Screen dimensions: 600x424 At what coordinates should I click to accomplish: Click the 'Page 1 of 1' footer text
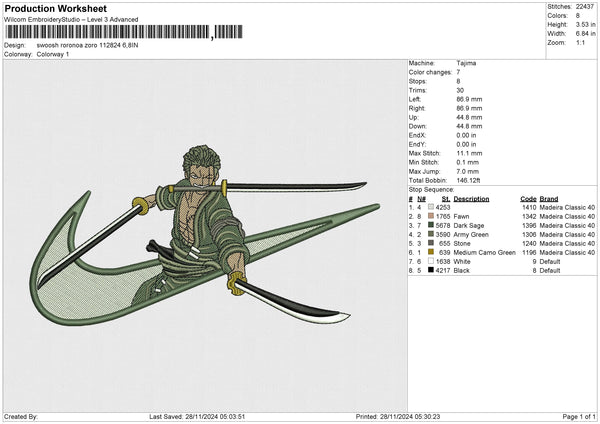pyautogui.click(x=579, y=416)
